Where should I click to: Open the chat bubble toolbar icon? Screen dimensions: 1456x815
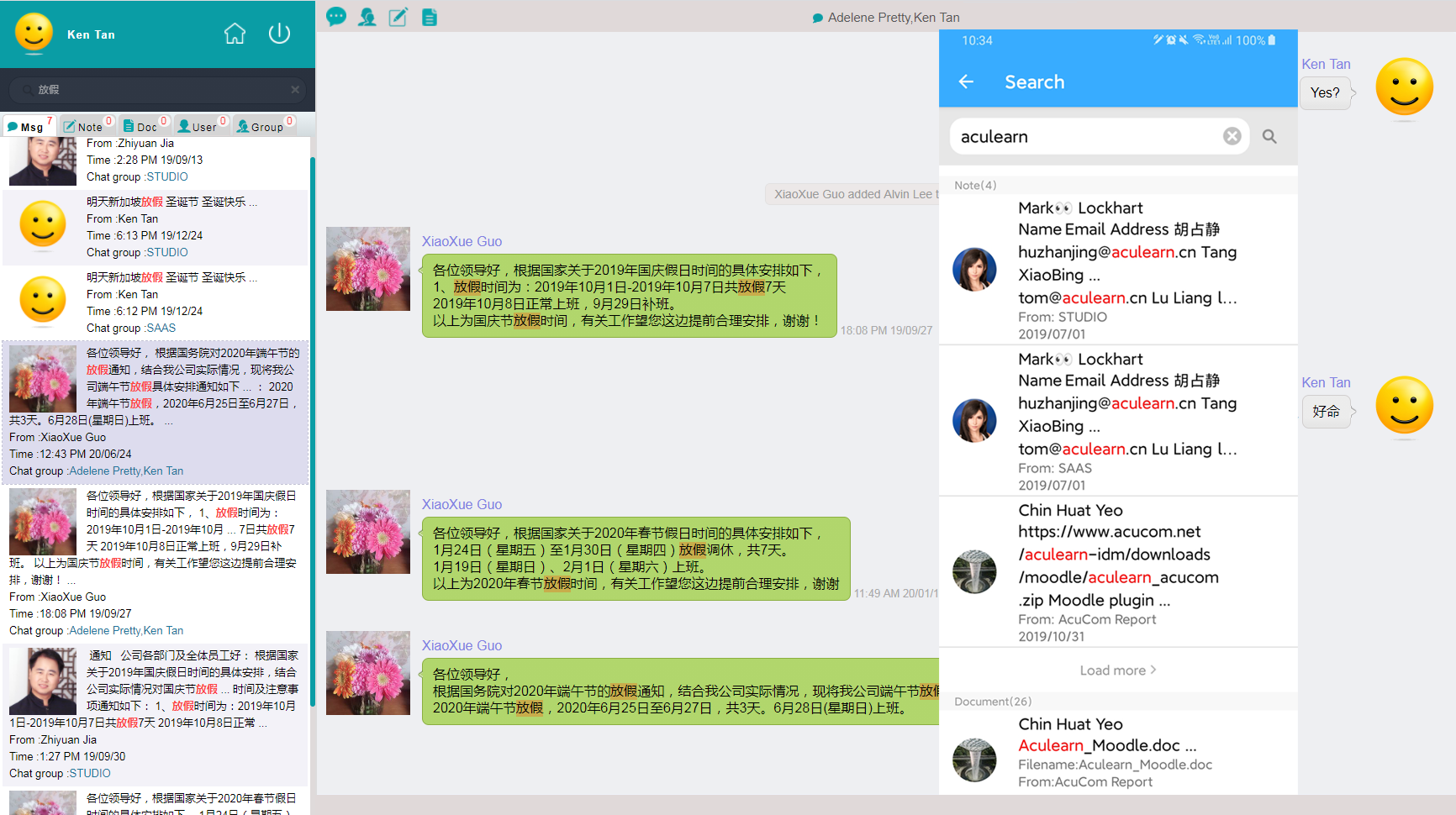point(336,17)
